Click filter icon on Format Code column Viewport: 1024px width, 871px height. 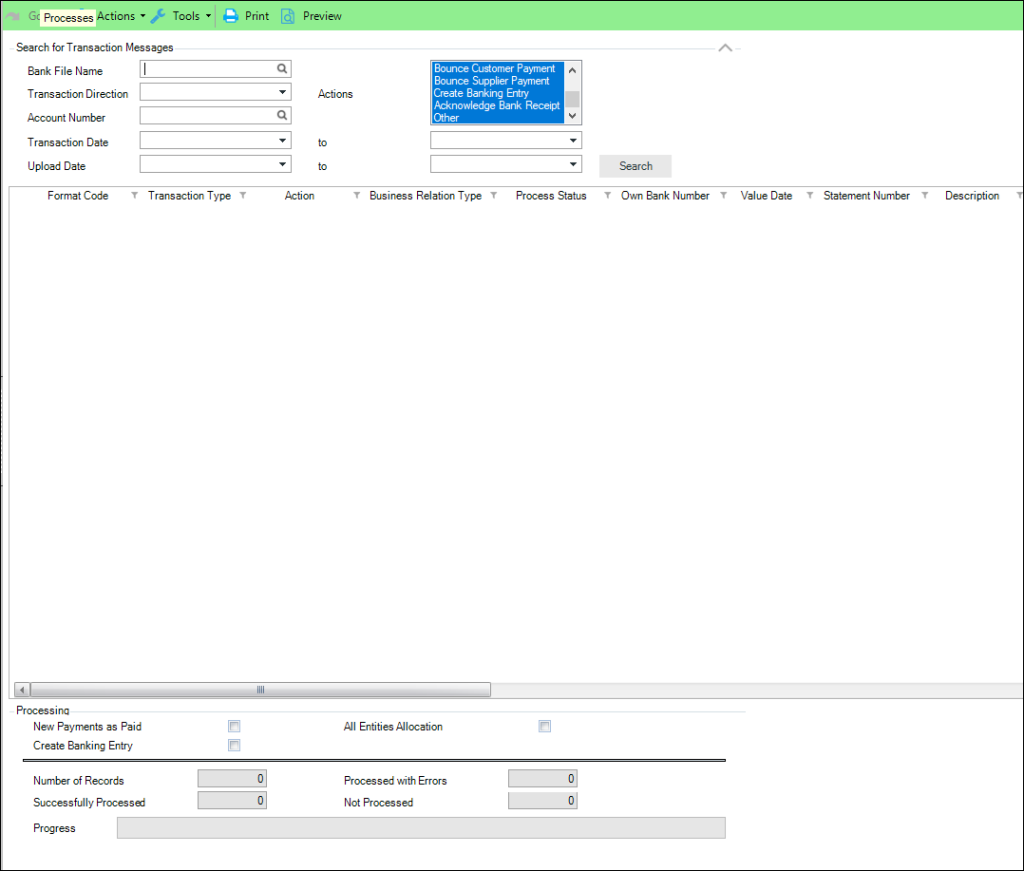[135, 196]
